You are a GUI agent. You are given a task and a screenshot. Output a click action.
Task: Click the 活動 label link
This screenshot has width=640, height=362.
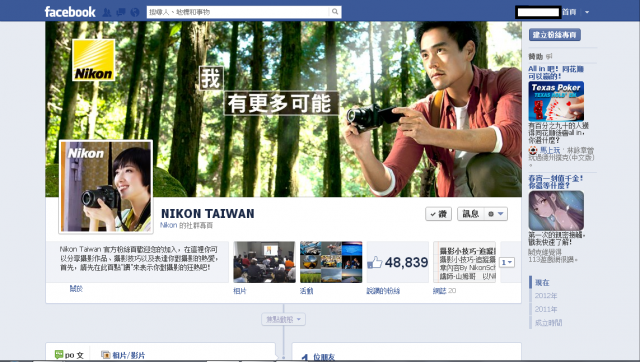pos(307,291)
